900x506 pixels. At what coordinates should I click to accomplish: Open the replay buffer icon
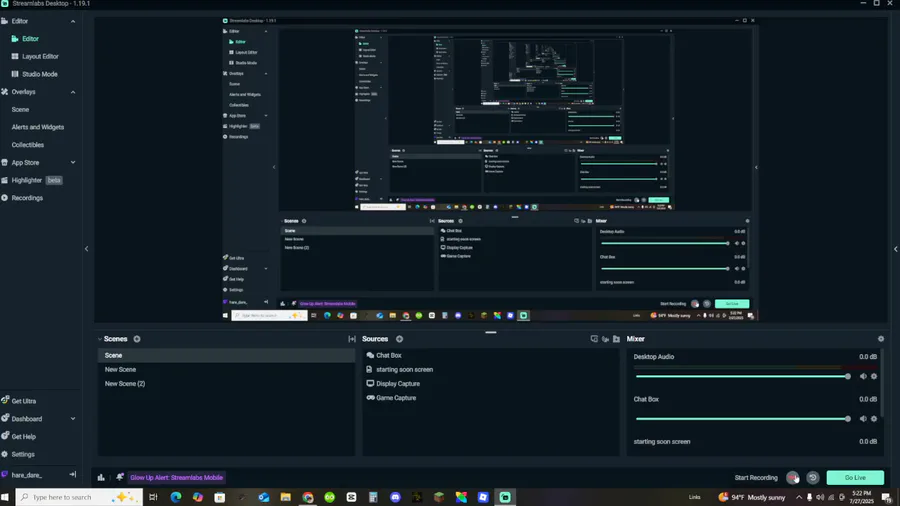pos(813,477)
